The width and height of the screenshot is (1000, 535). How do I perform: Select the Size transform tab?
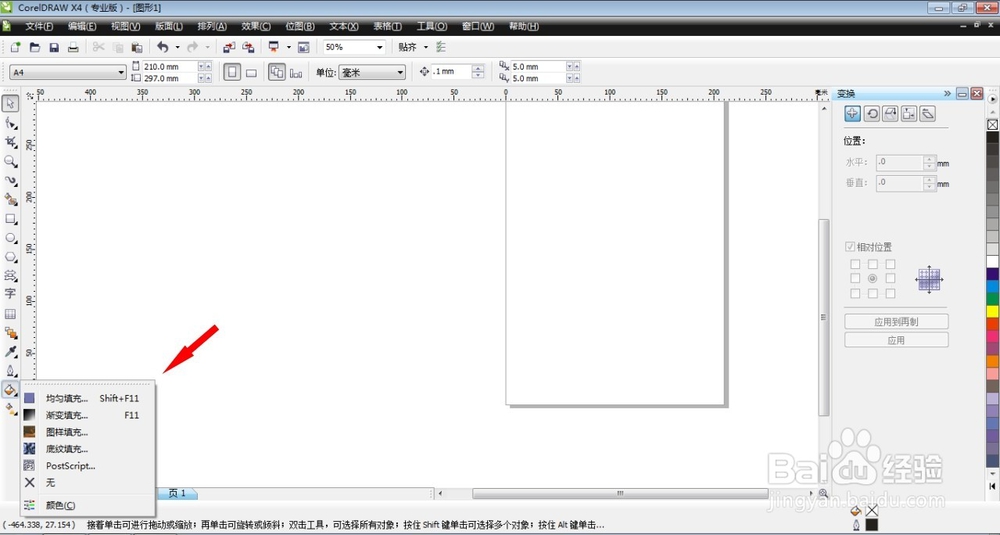click(909, 114)
